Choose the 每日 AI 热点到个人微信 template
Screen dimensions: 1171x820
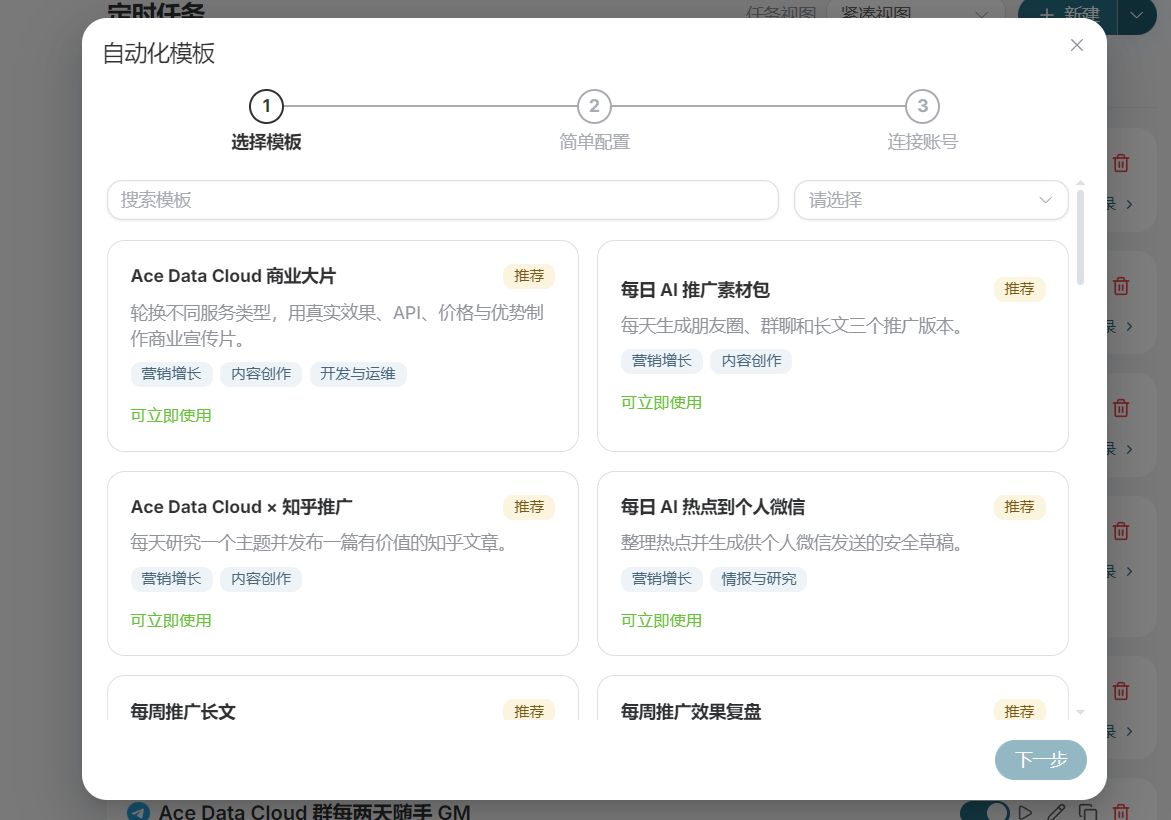[x=833, y=563]
